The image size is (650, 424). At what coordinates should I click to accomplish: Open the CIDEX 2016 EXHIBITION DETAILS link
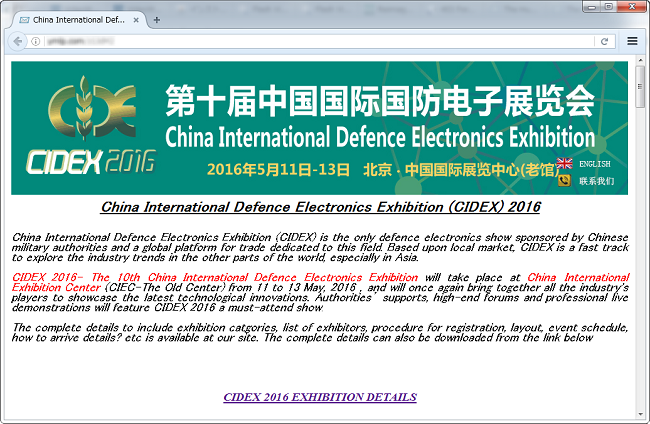pyautogui.click(x=319, y=397)
